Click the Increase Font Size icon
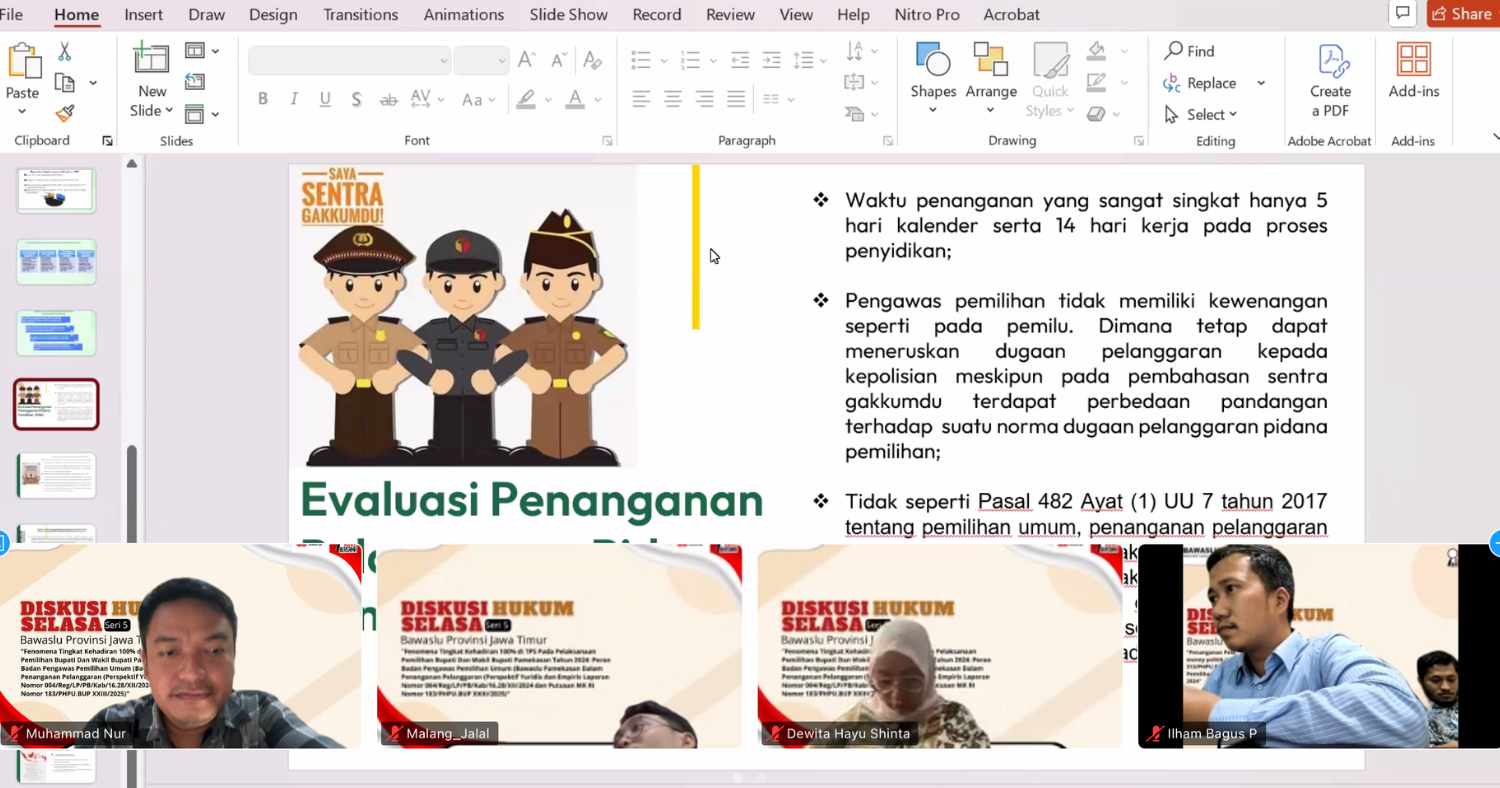The image size is (1500, 788). click(x=524, y=59)
